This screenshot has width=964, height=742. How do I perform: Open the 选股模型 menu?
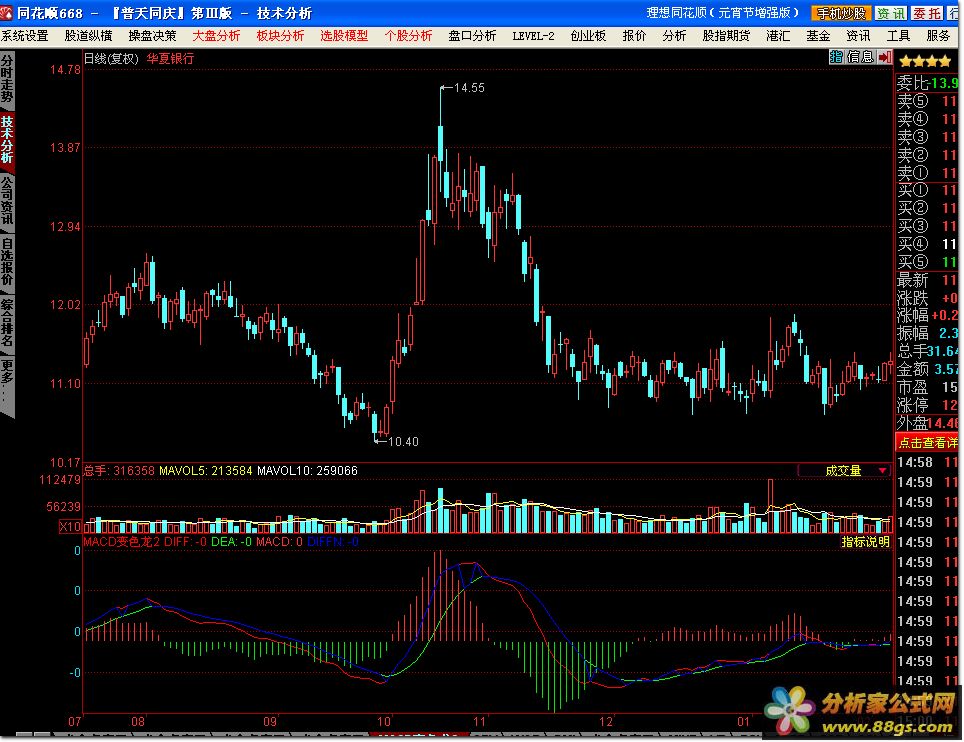coord(344,36)
